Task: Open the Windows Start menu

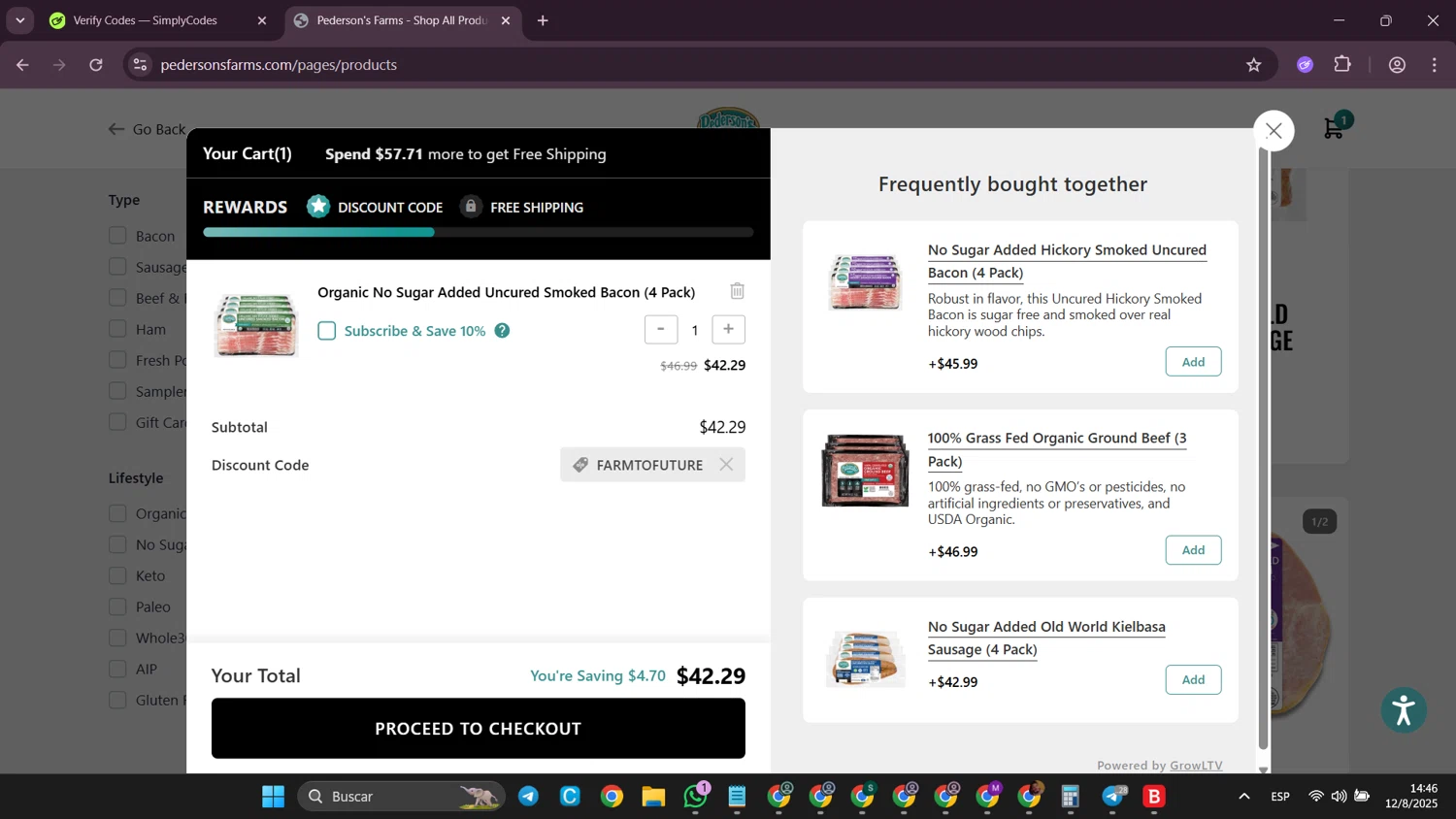Action: tap(274, 797)
